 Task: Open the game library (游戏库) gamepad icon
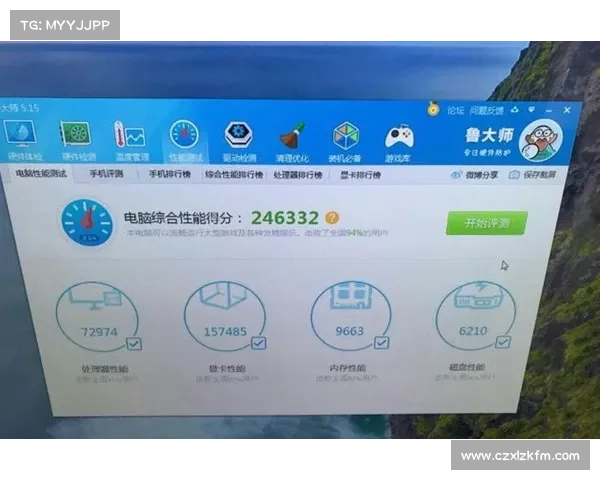399,137
